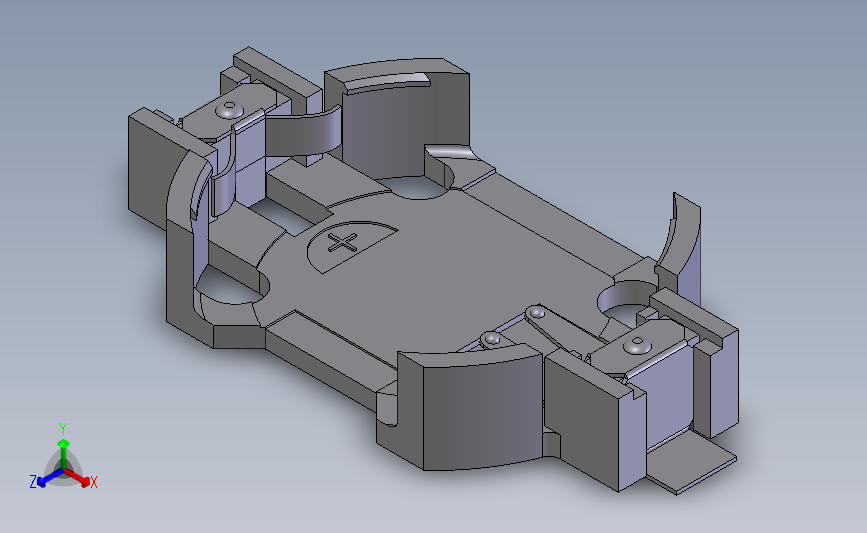Click the red X axis of the orientation triad
The height and width of the screenshot is (533, 867).
(x=78, y=478)
